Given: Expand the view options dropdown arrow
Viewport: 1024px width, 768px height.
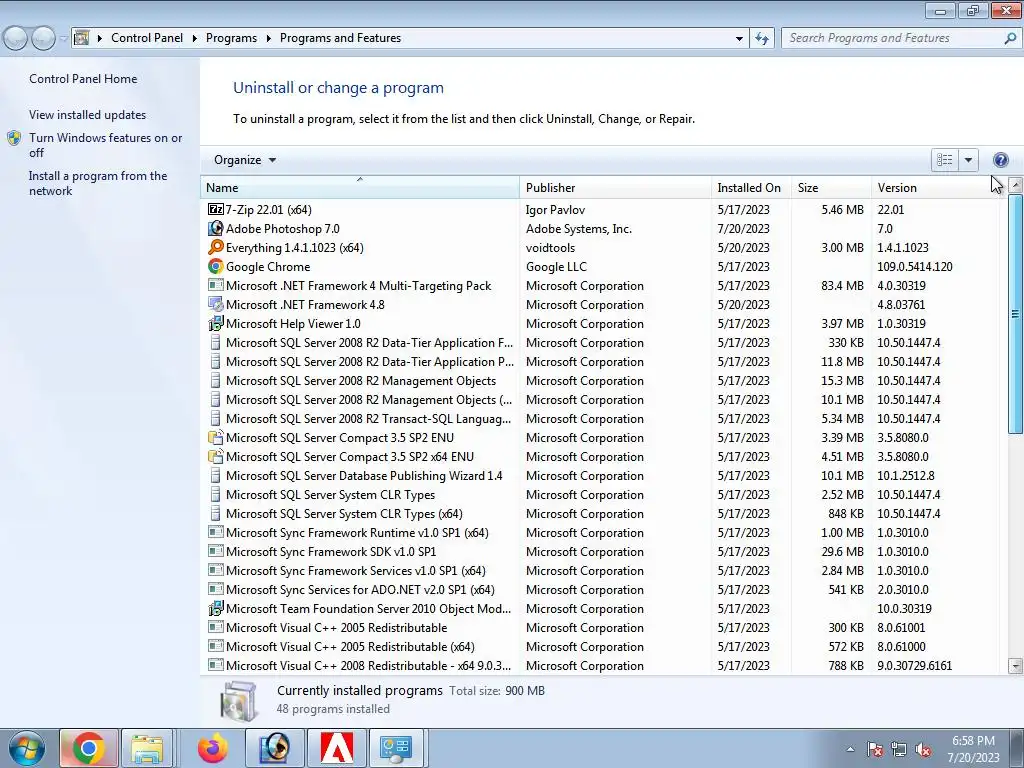Looking at the screenshot, I should [x=968, y=160].
